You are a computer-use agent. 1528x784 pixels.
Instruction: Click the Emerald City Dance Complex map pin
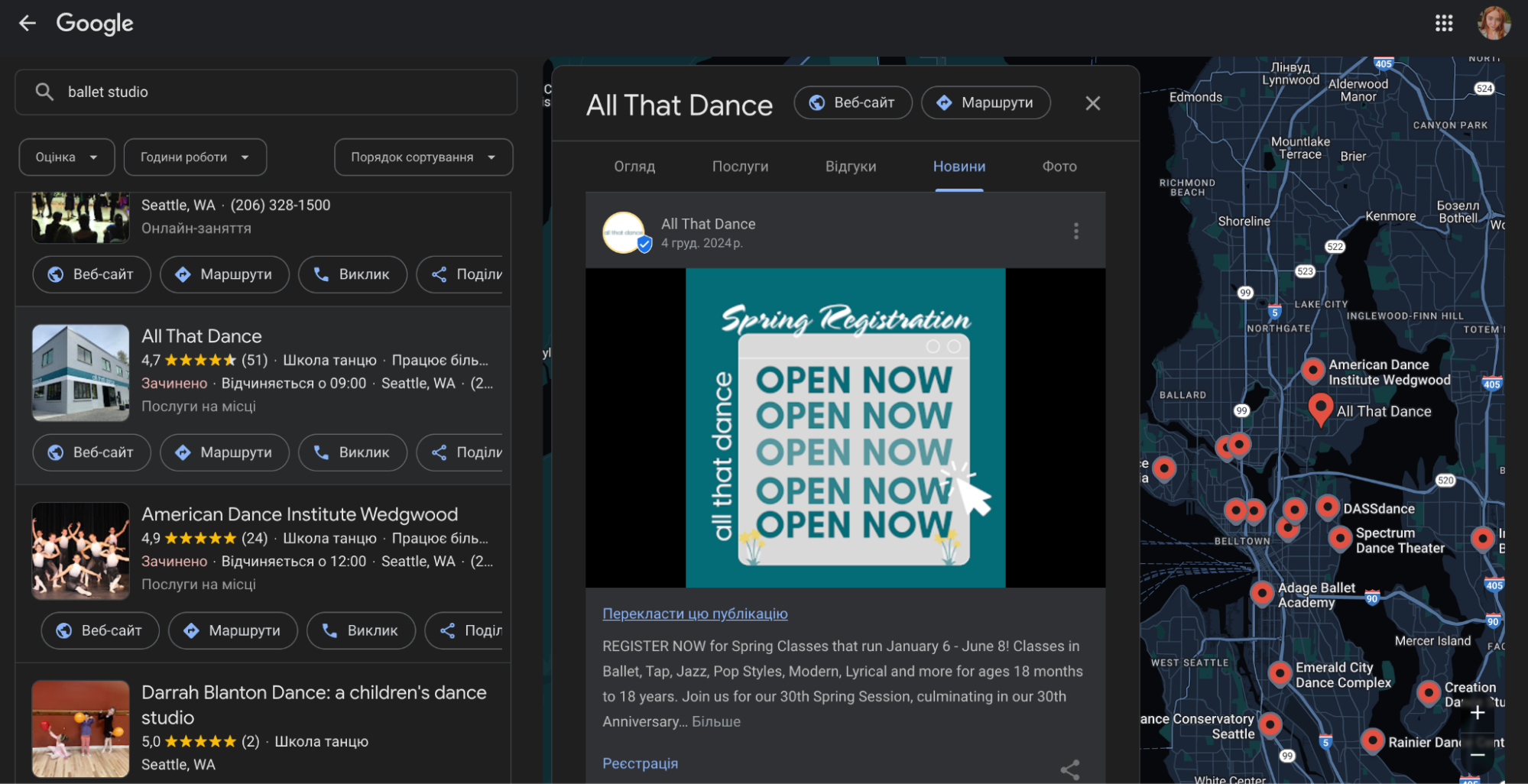click(1280, 674)
